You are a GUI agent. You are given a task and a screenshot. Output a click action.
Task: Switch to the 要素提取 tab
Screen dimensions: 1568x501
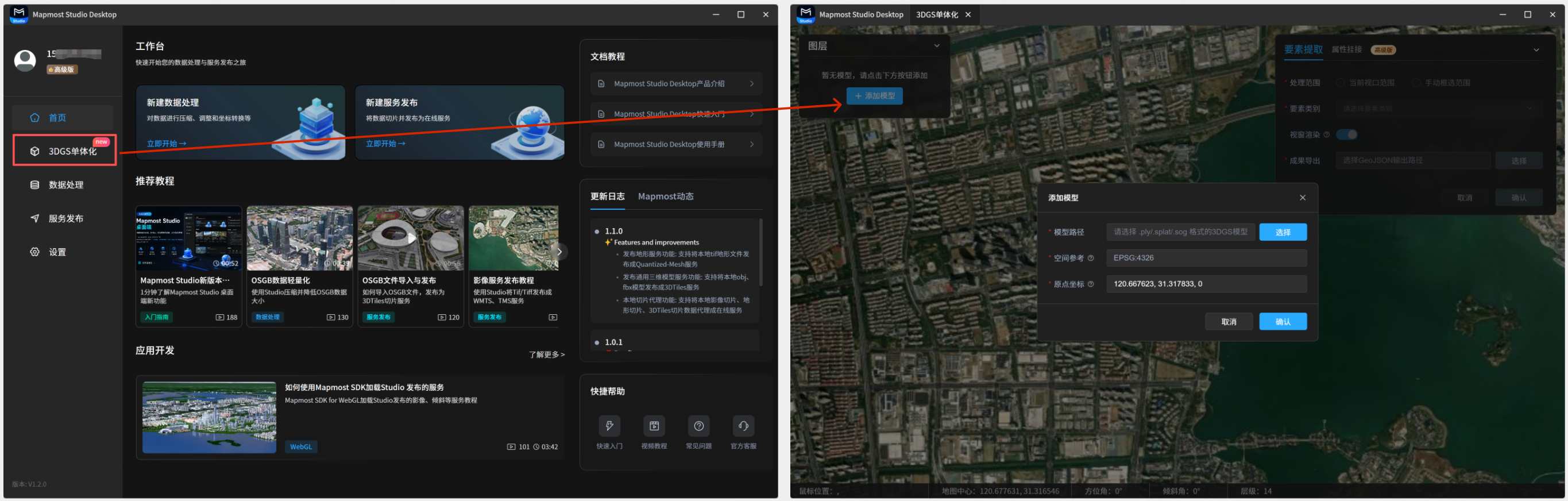(x=1303, y=50)
